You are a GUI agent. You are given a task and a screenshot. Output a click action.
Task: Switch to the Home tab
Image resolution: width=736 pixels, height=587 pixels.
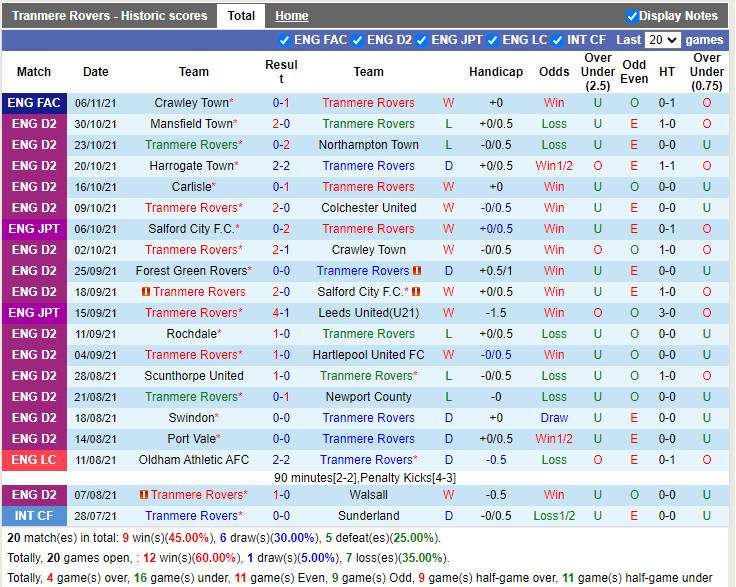tap(292, 16)
